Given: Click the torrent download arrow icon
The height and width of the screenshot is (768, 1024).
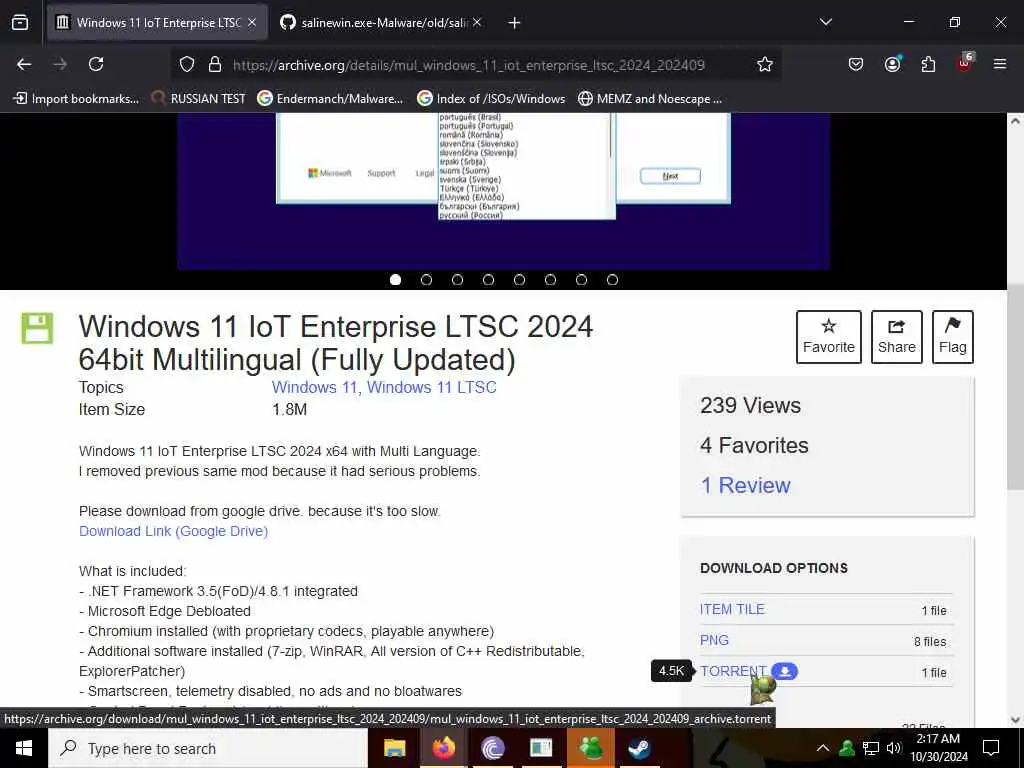Looking at the screenshot, I should tap(785, 671).
